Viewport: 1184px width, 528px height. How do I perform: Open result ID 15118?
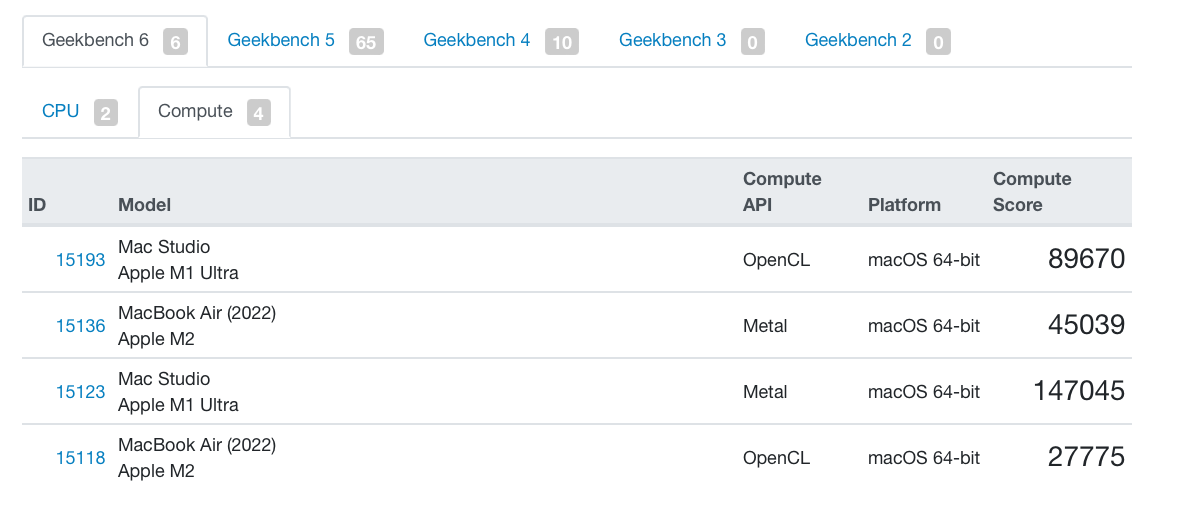click(81, 458)
